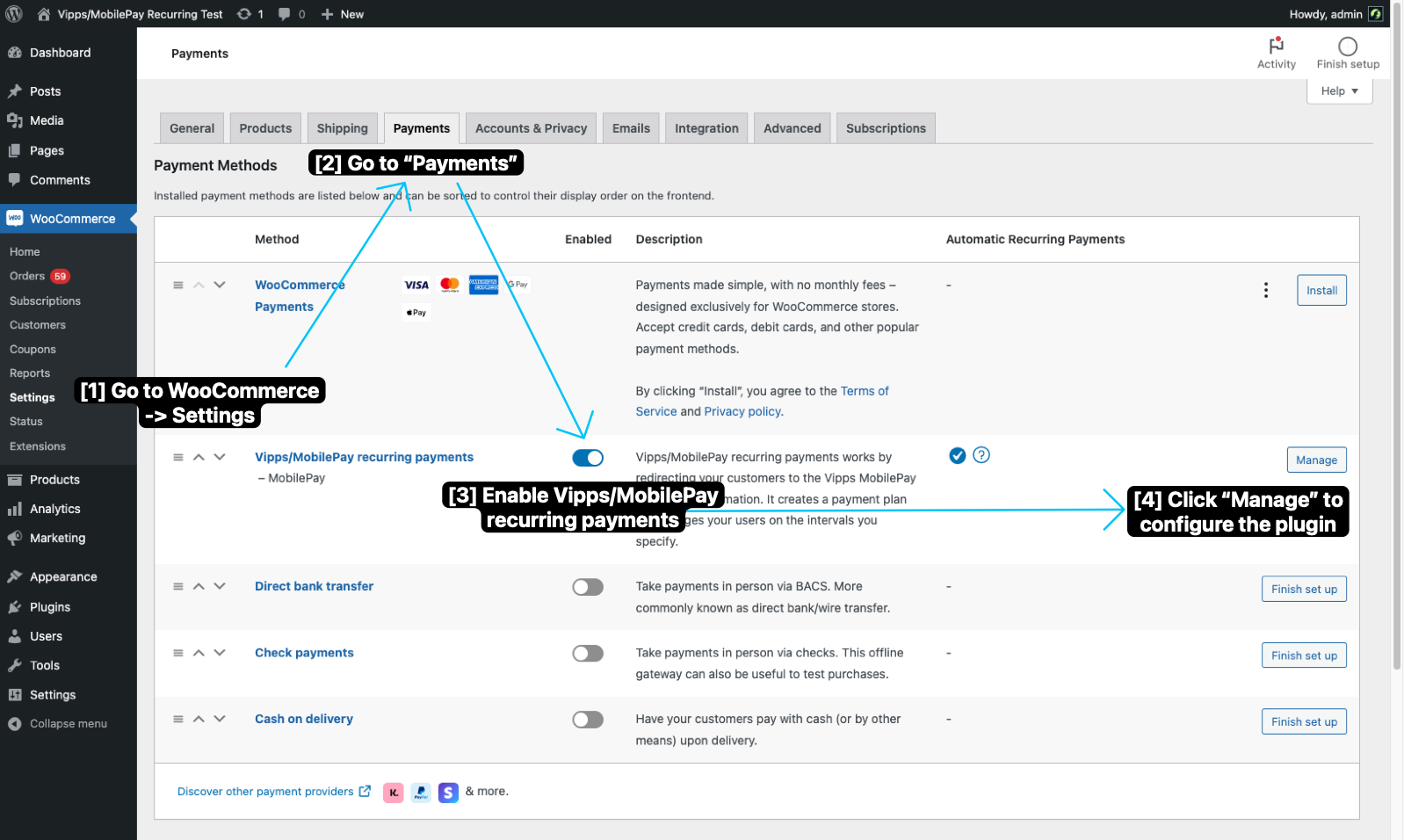1404x840 pixels.
Task: Click Install for WooCommerce Payments
Action: tap(1321, 291)
